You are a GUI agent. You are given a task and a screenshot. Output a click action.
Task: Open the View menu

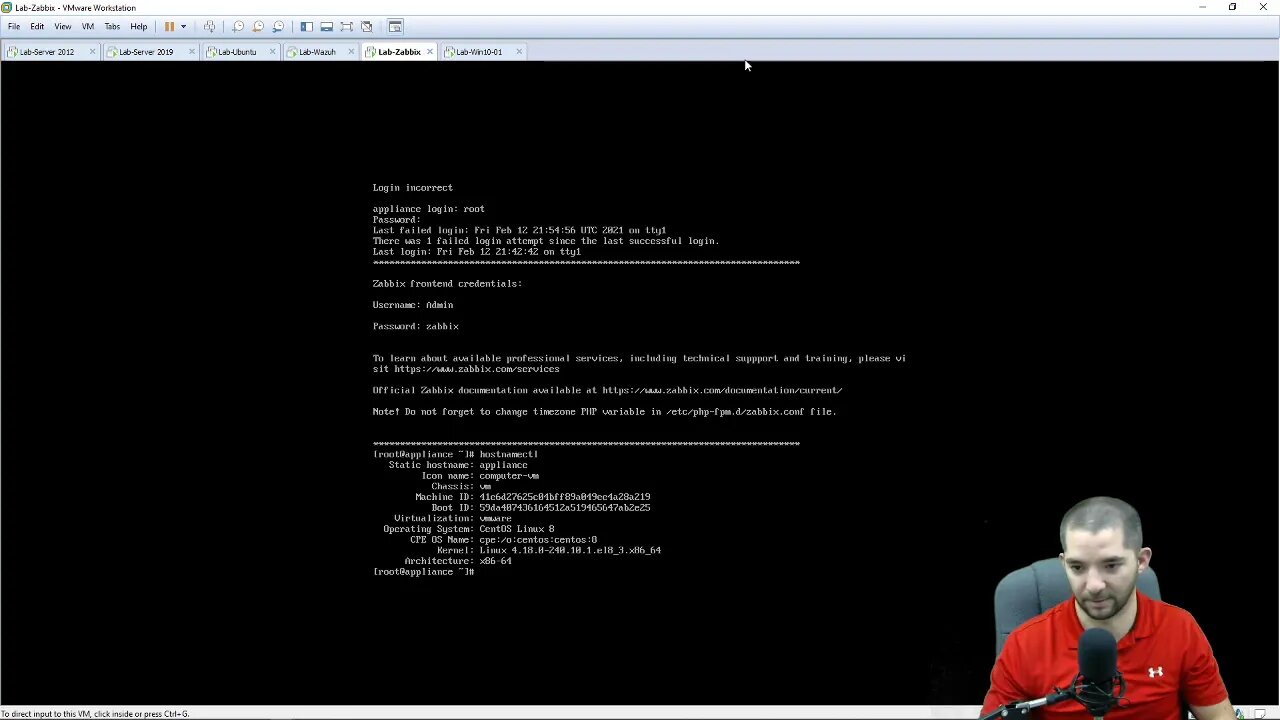pos(62,27)
